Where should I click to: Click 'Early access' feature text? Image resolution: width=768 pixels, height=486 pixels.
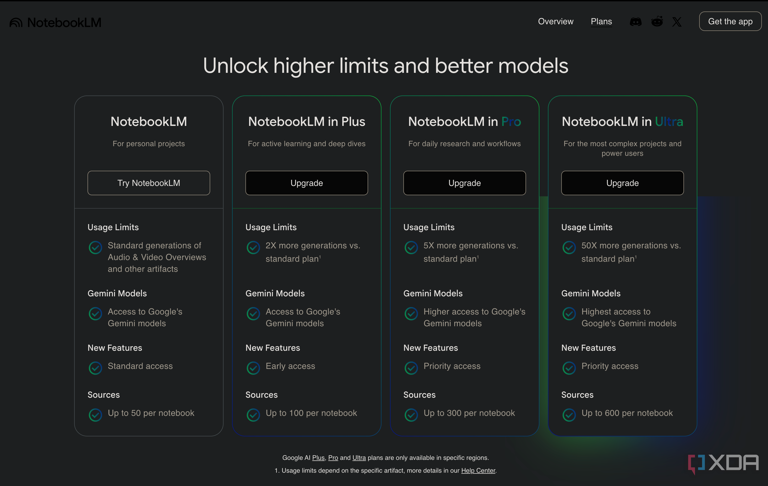[x=290, y=366]
